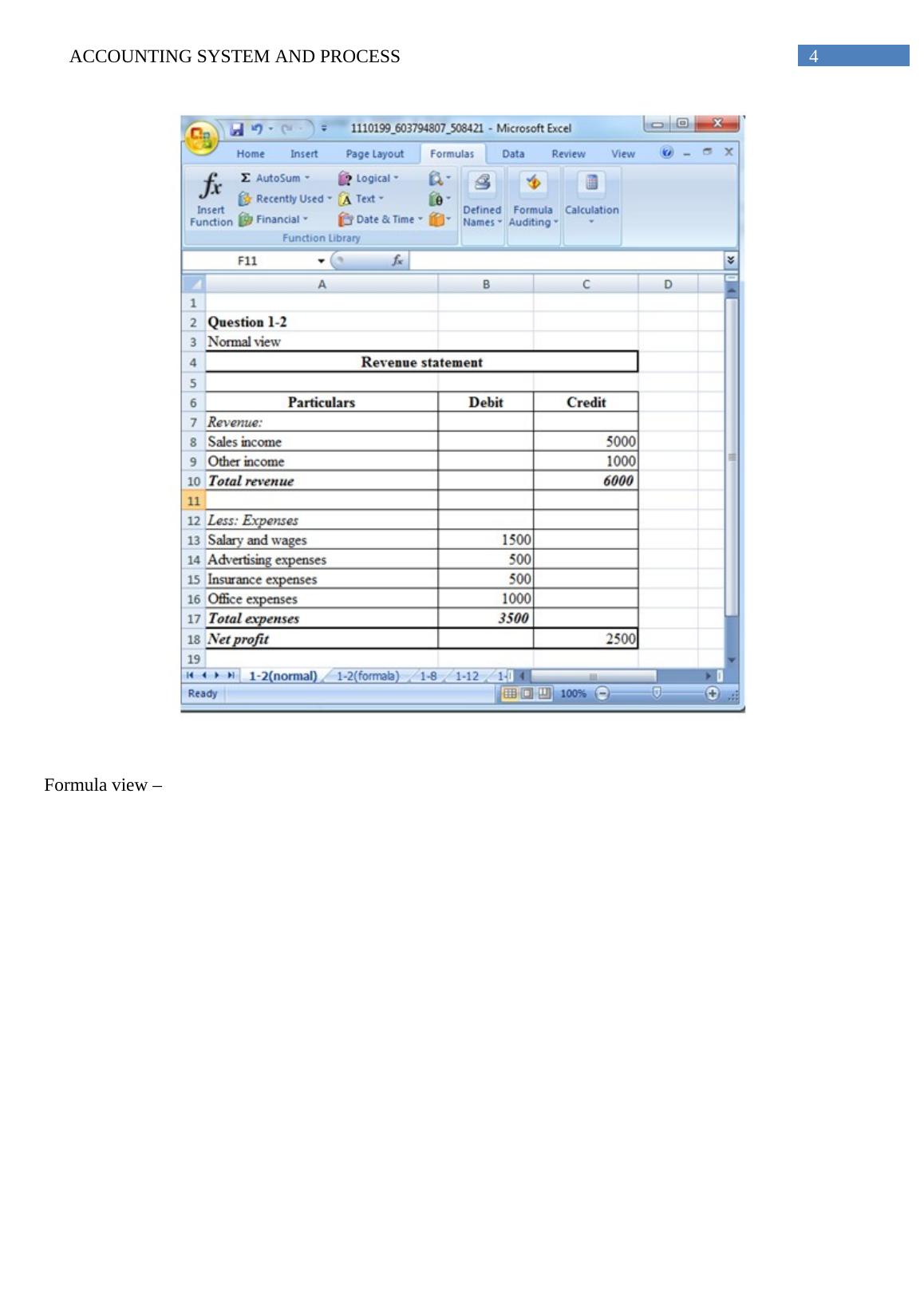924x1307 pixels.
Task: Click the Office button orb
Action: click(x=201, y=139)
